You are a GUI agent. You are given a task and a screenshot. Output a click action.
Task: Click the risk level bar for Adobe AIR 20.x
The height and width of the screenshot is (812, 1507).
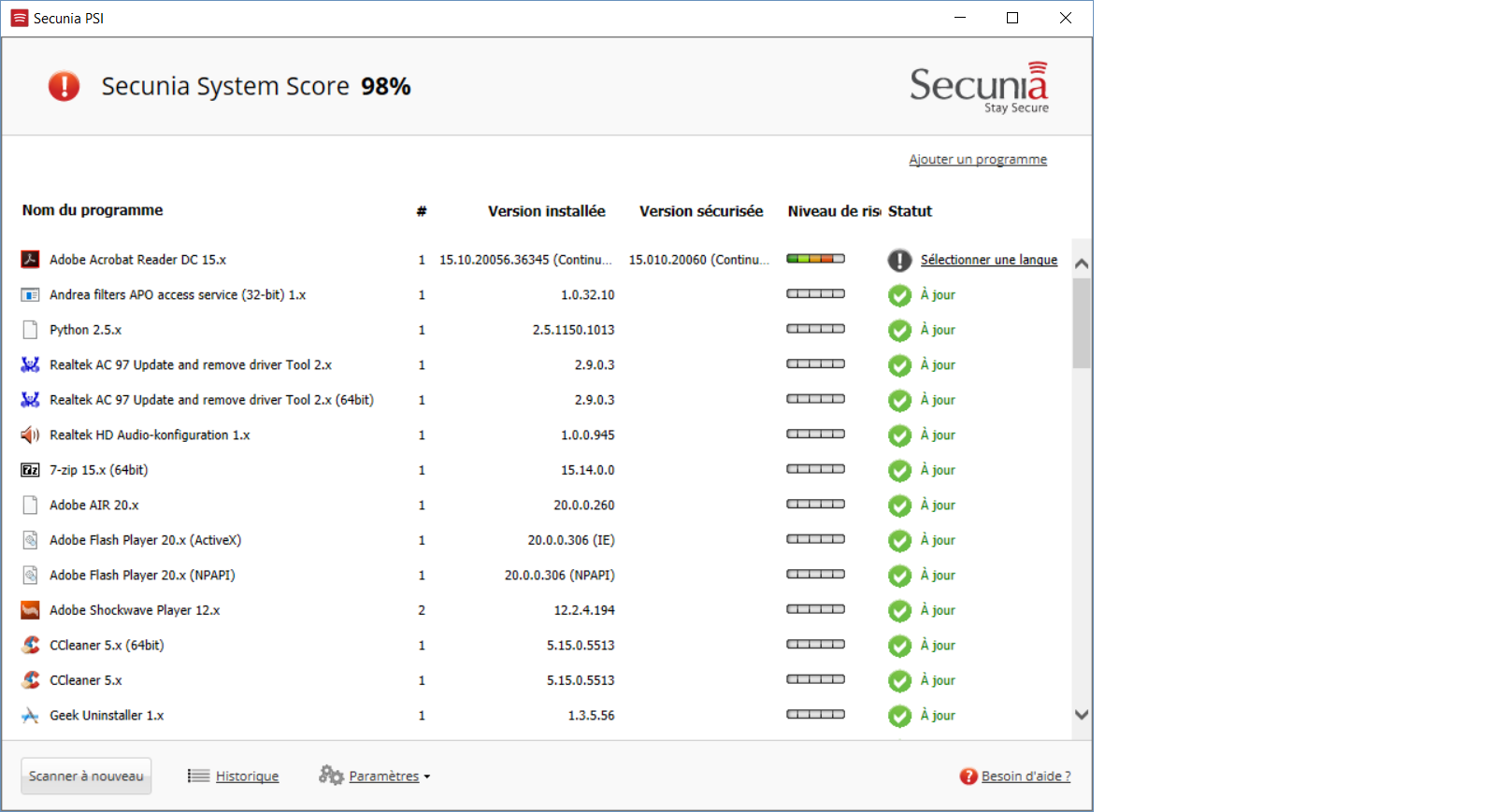point(815,504)
